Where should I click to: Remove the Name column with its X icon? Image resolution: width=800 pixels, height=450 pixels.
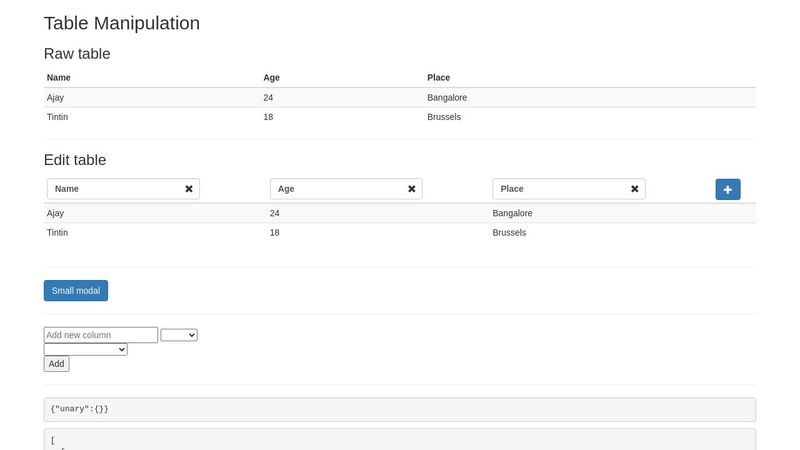189,189
